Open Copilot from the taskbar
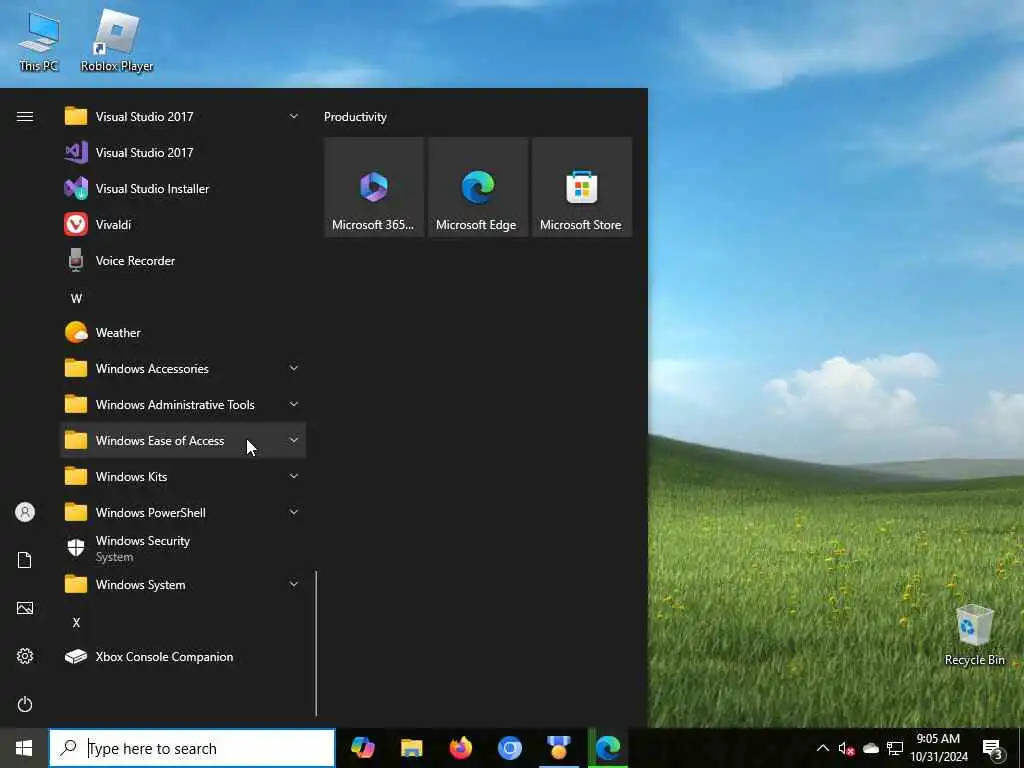 (x=362, y=748)
